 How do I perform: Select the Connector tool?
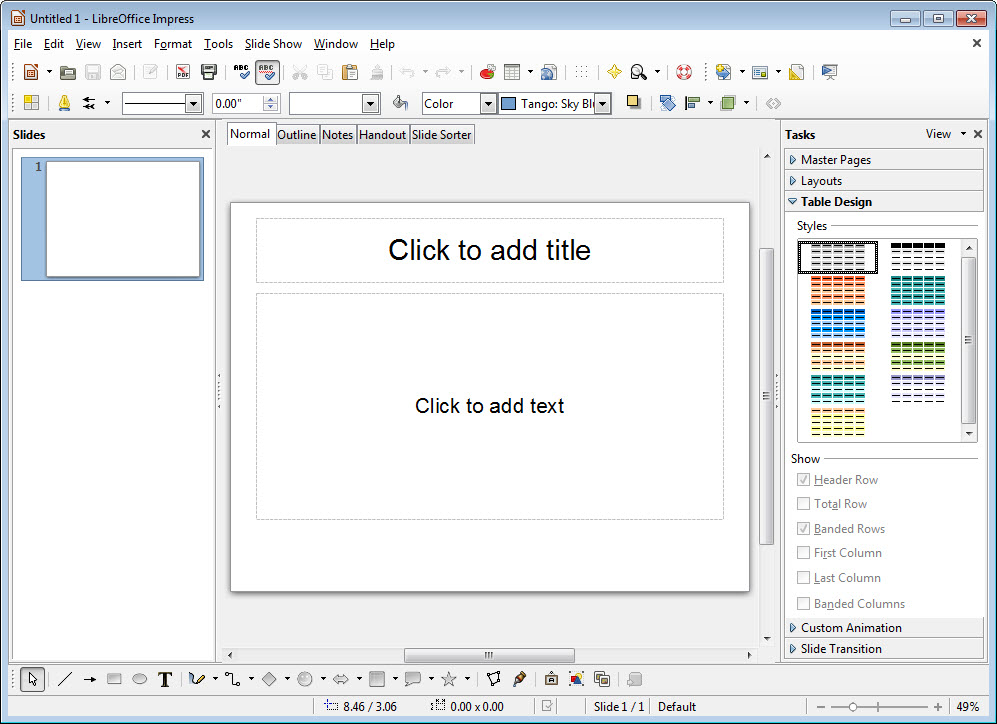click(x=233, y=679)
